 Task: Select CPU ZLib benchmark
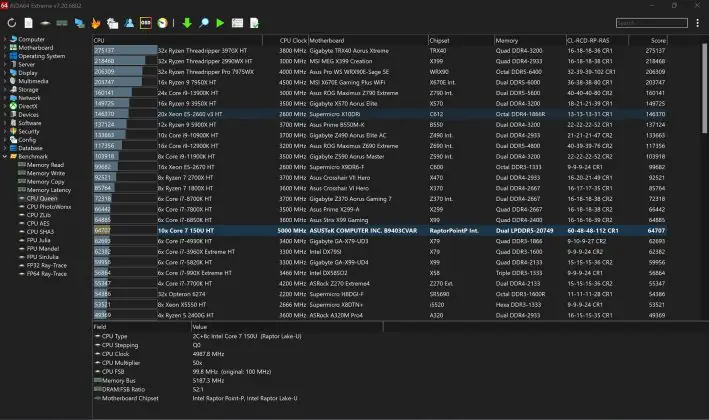tap(38, 215)
